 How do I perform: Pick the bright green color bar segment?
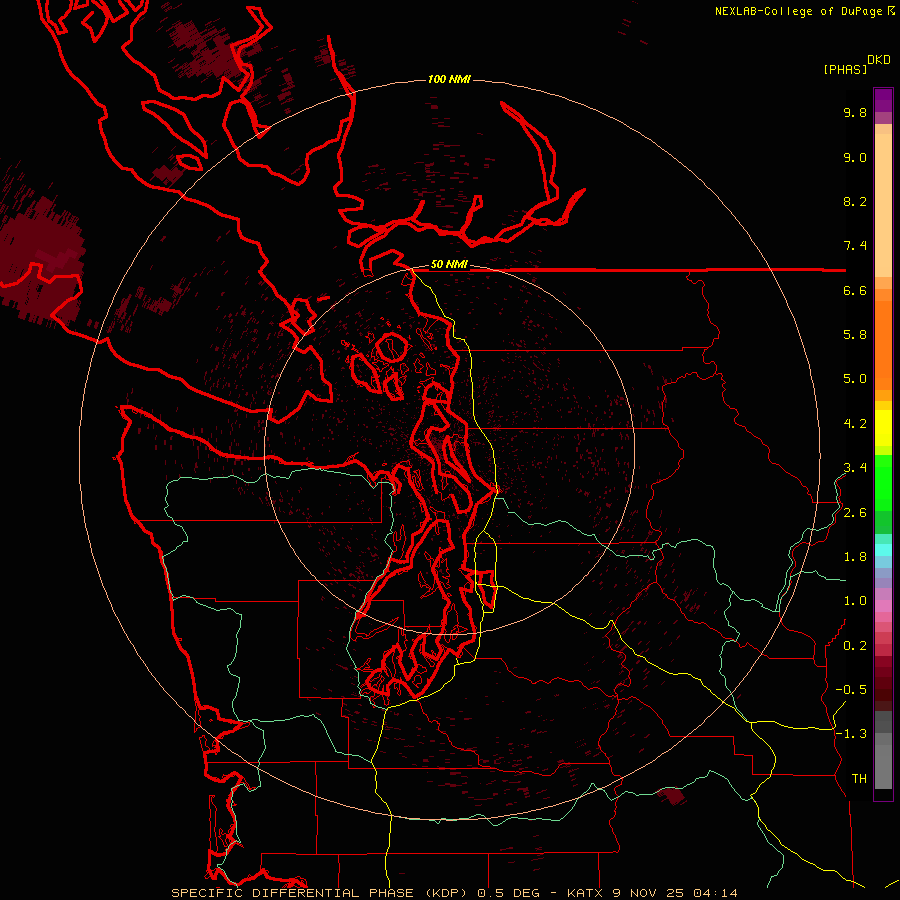[x=883, y=481]
